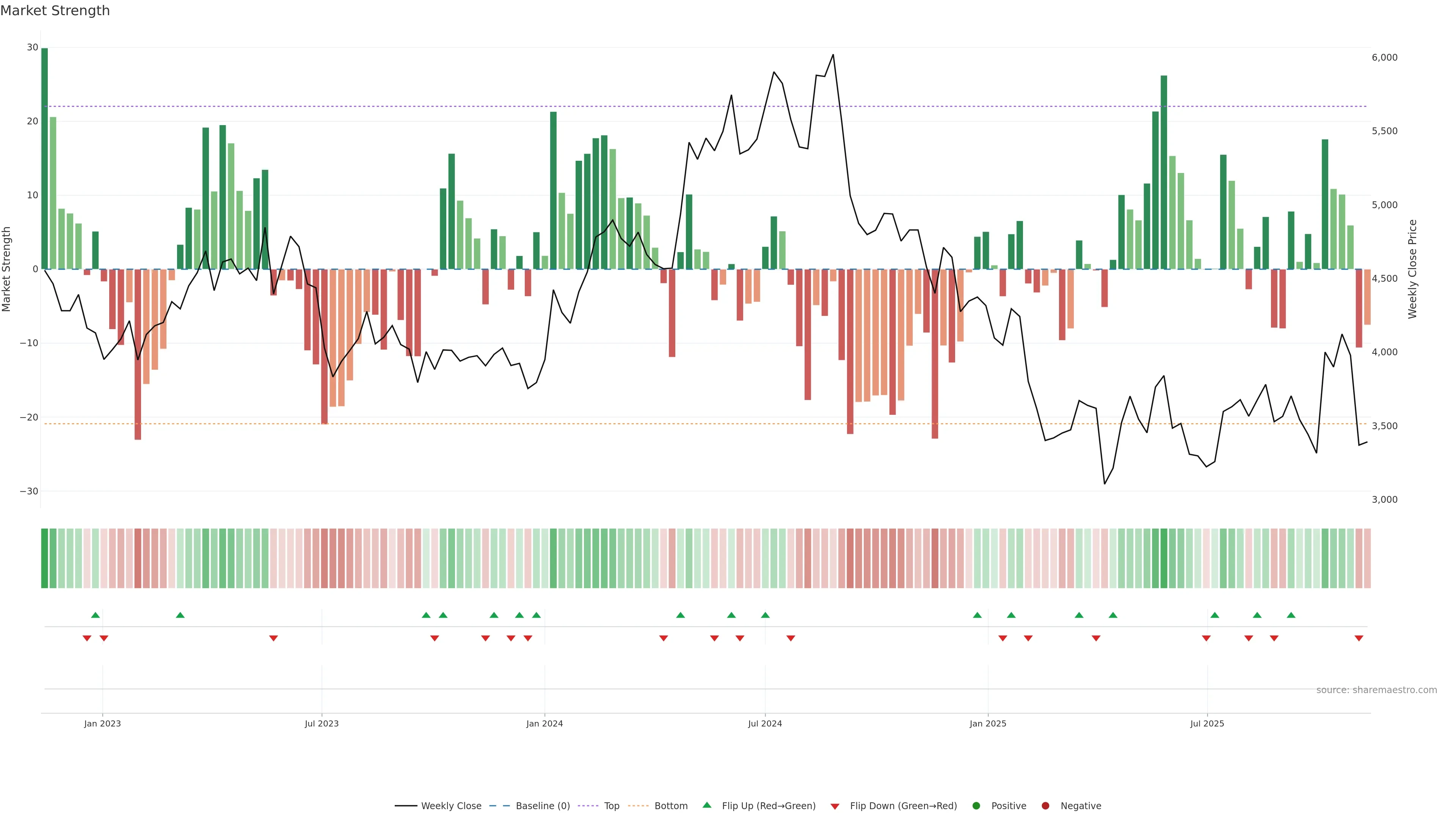The image size is (1456, 819).
Task: Click the Market Strength chart title
Action: [55, 11]
